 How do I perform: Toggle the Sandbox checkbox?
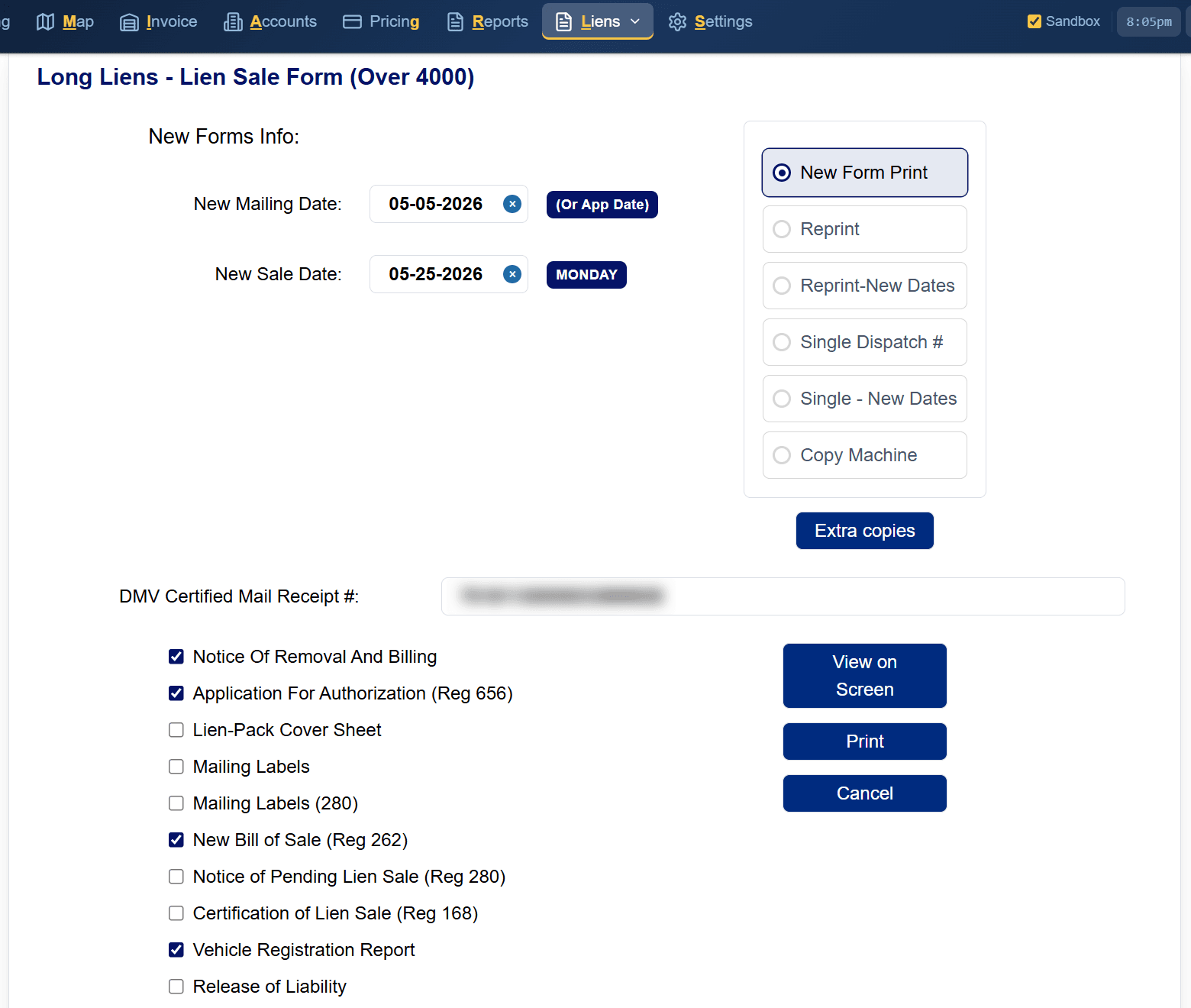(x=1034, y=21)
